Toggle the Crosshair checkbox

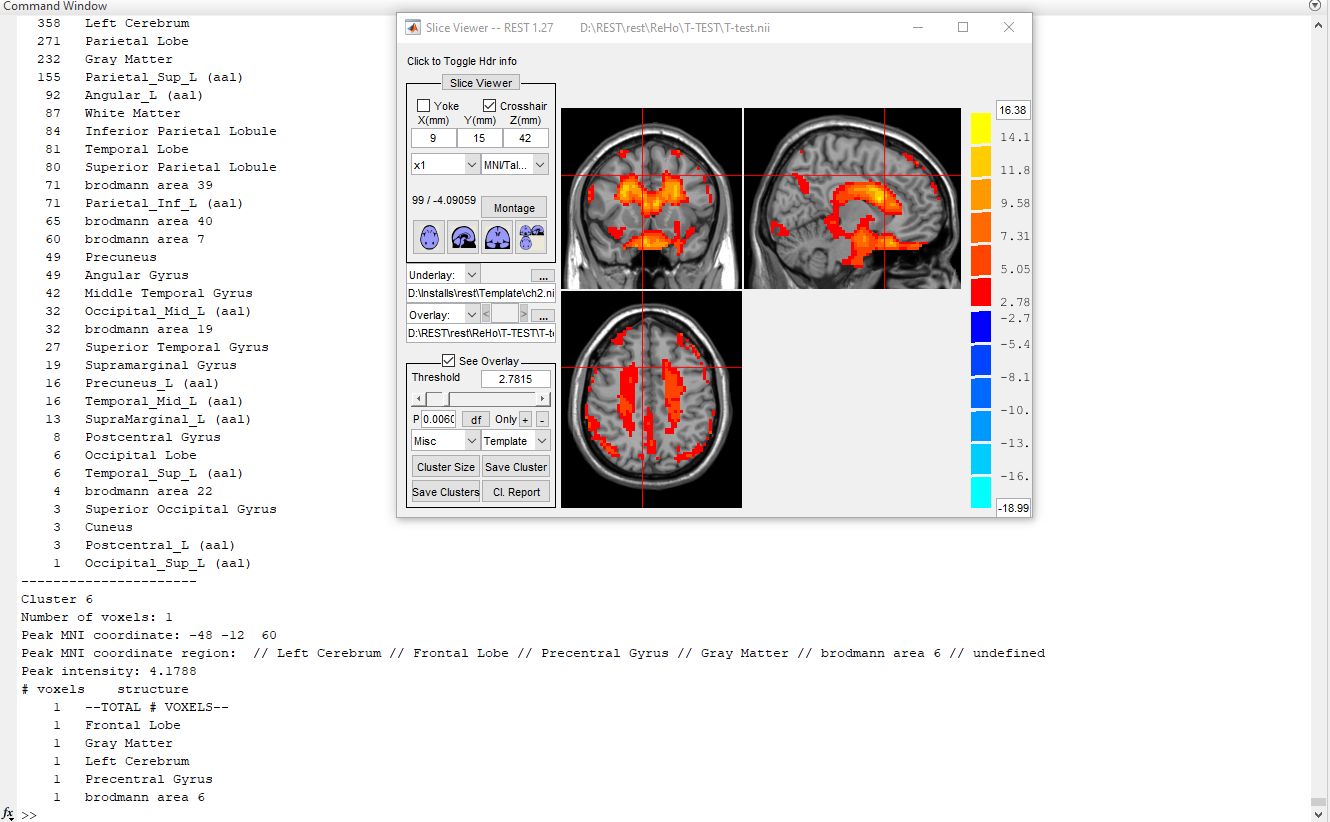[x=490, y=106]
